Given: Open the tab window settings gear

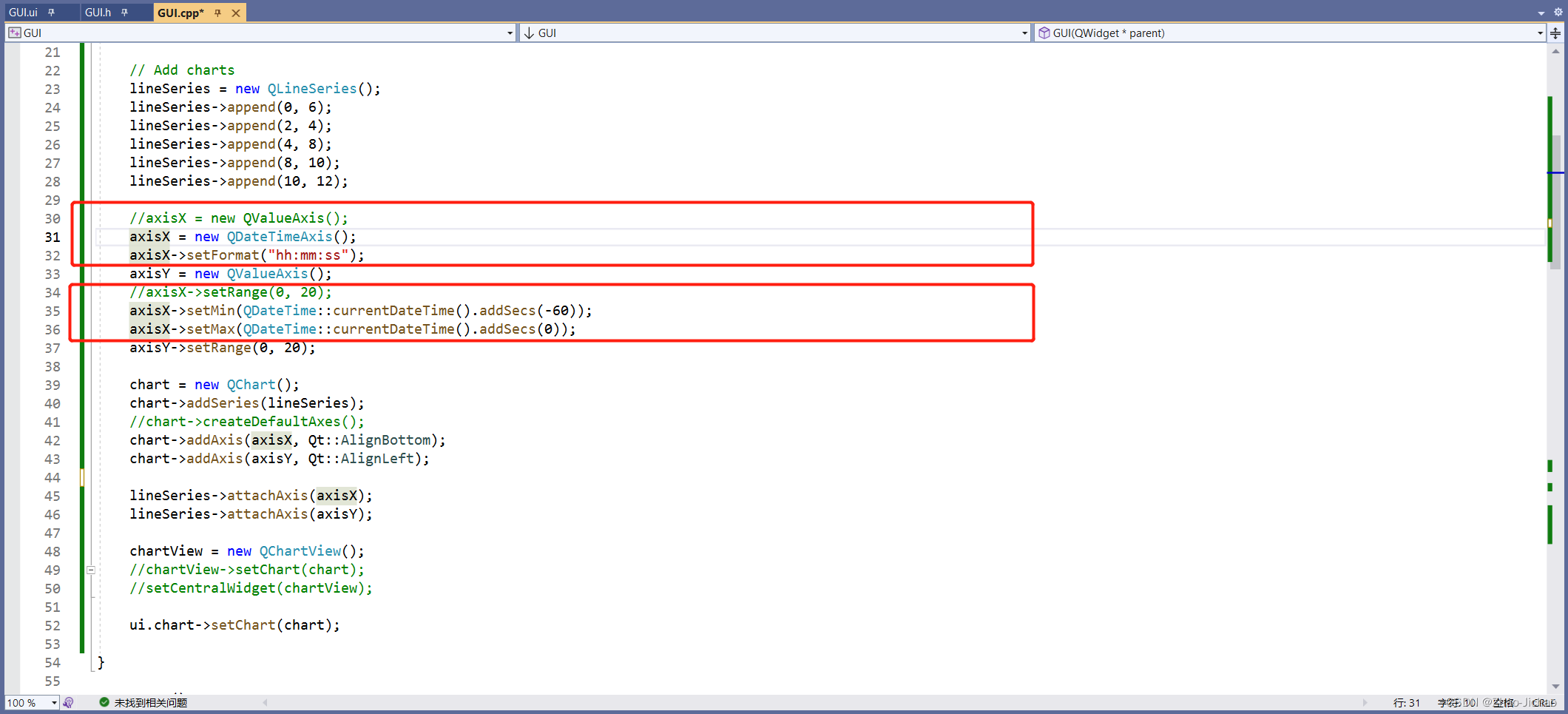Looking at the screenshot, I should 1558,12.
